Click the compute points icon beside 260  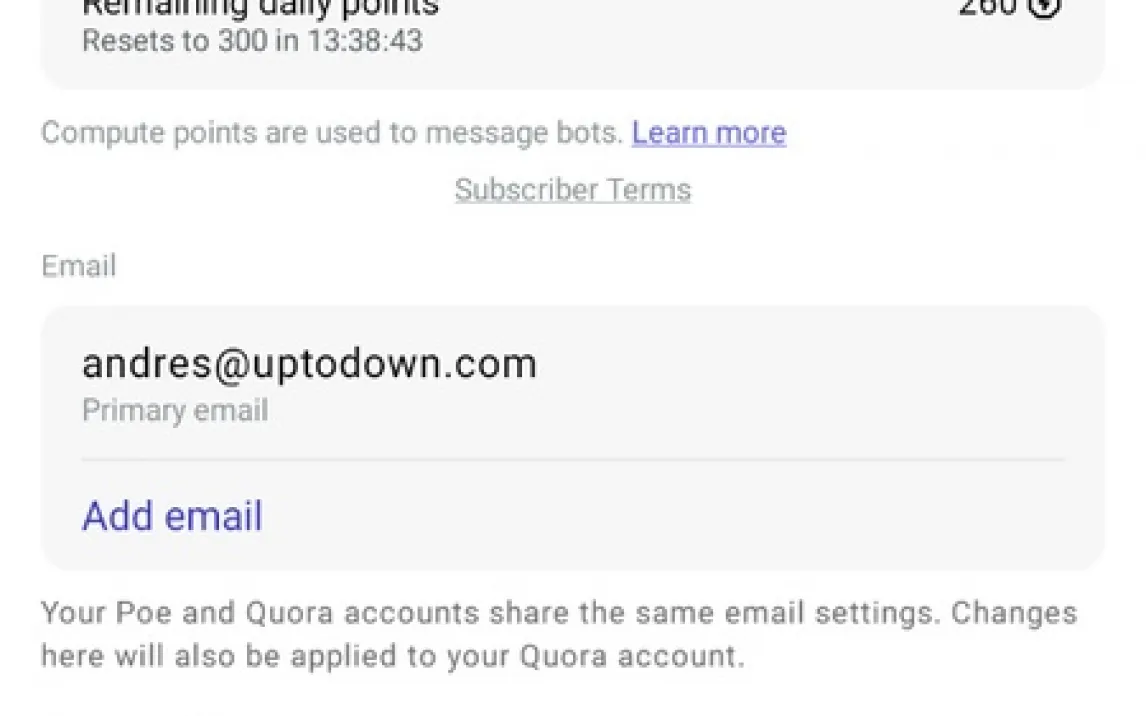point(1044,8)
